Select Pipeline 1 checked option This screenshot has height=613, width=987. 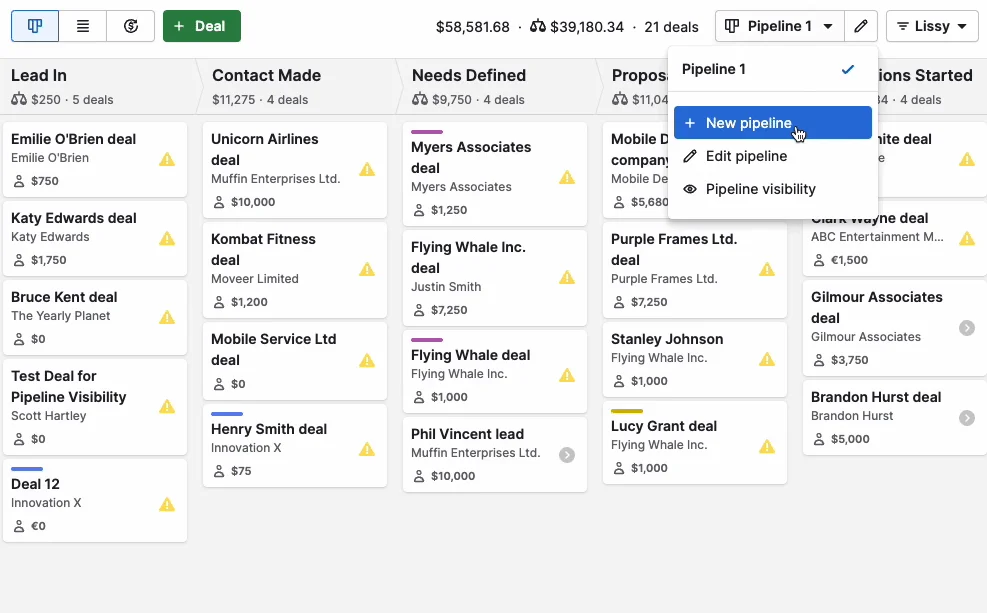pyautogui.click(x=773, y=69)
